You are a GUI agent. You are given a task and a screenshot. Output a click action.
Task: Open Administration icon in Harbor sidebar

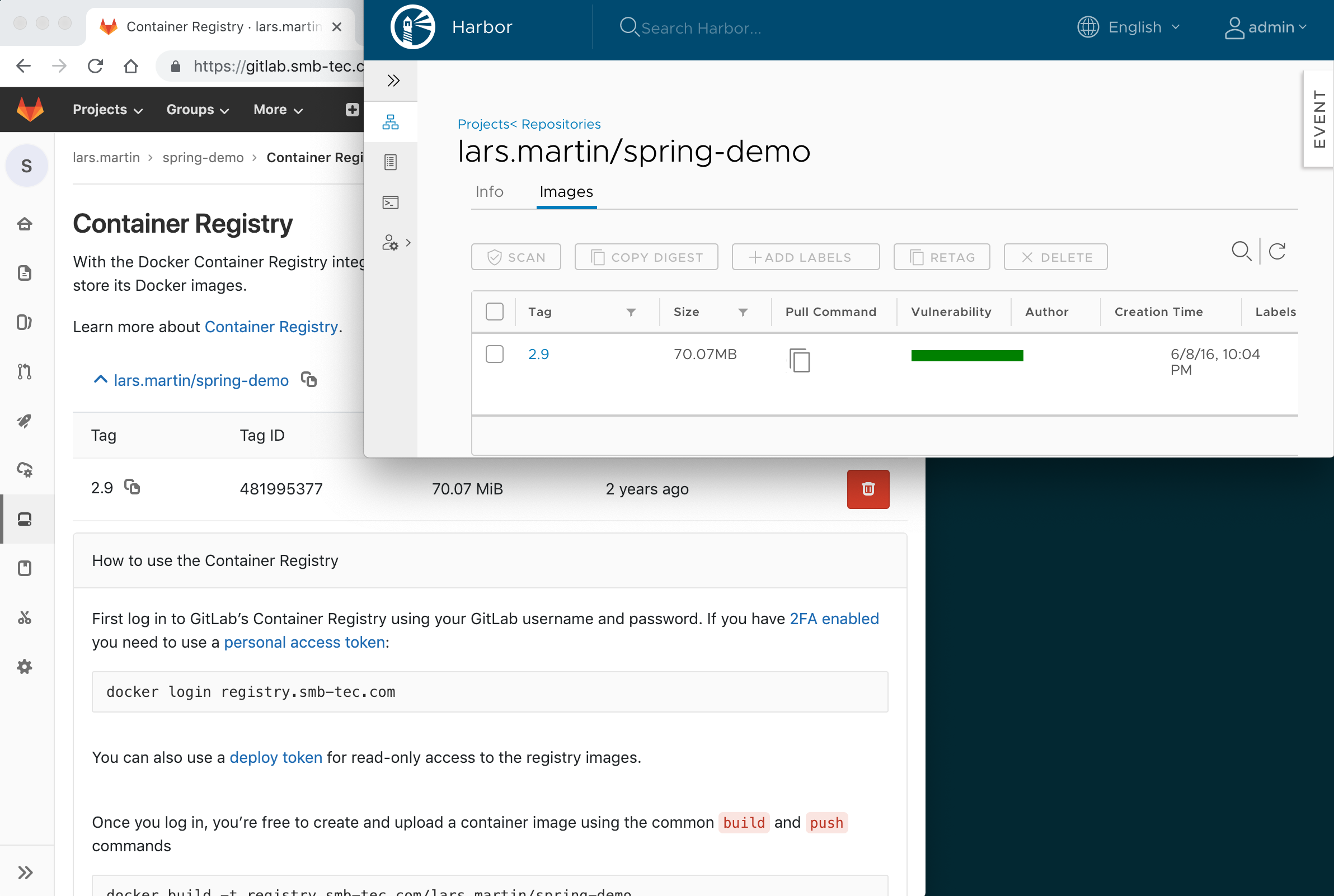point(390,242)
